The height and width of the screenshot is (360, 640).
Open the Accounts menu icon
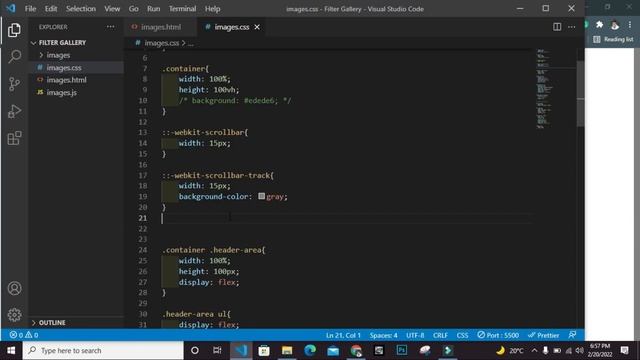pyautogui.click(x=14, y=288)
